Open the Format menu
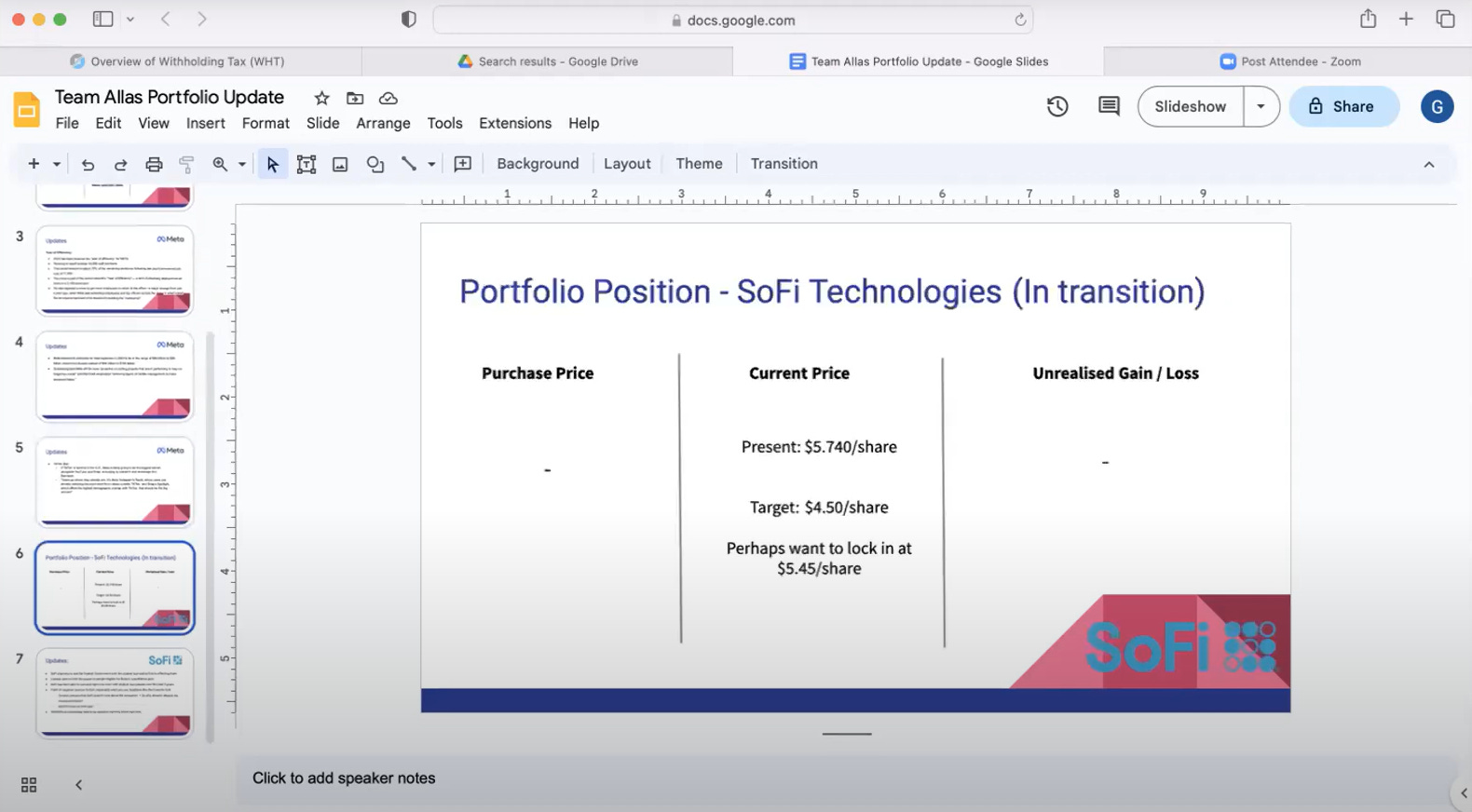Screen dimensions: 1472x812 [266, 123]
